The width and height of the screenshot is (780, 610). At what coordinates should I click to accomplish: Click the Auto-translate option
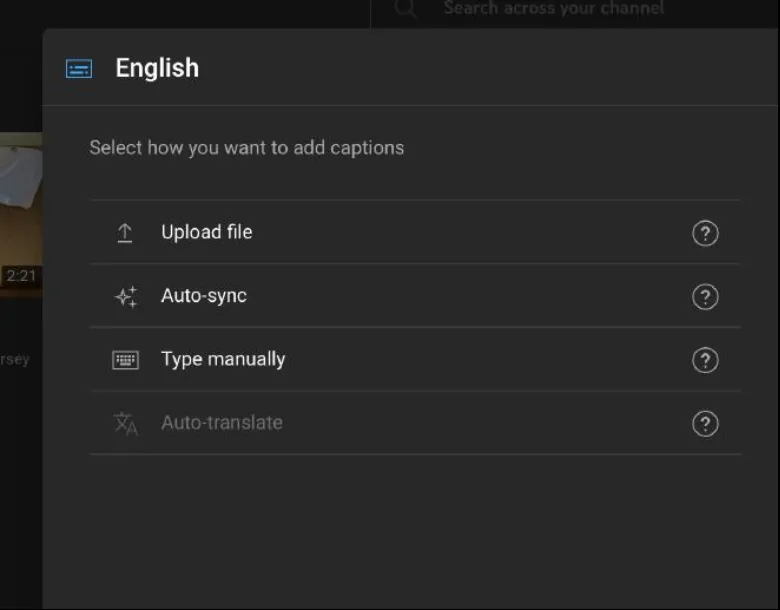point(415,423)
